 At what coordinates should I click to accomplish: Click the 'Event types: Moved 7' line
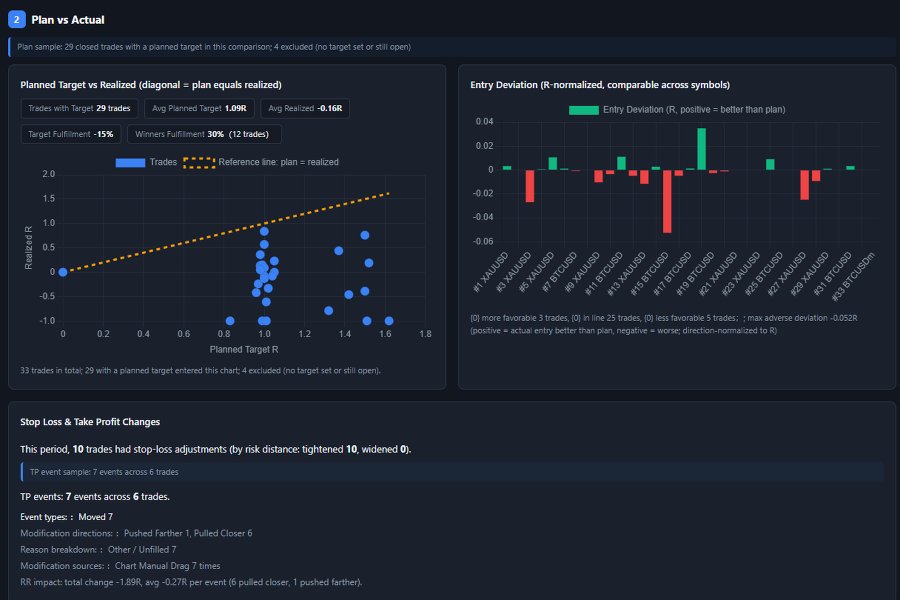(67, 517)
